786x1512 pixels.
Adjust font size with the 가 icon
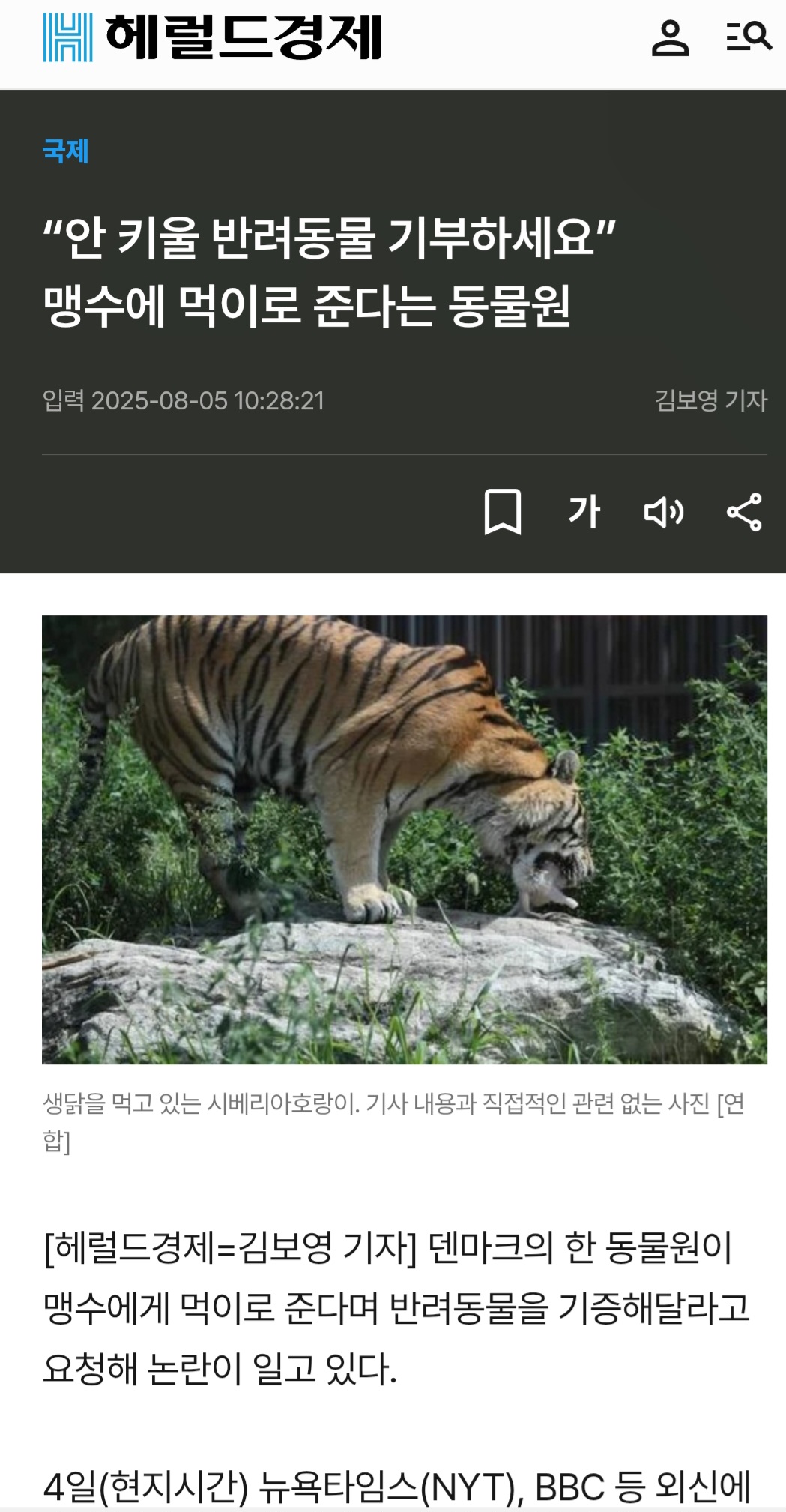coord(584,512)
